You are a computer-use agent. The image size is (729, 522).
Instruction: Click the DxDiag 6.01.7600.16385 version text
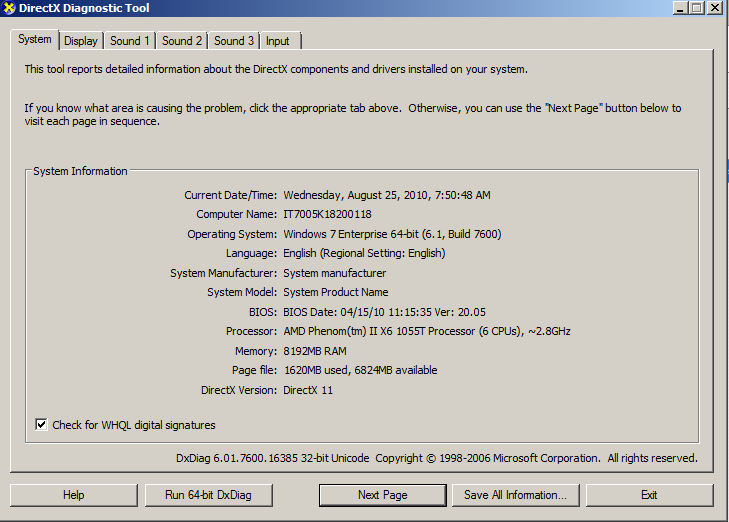(272, 458)
